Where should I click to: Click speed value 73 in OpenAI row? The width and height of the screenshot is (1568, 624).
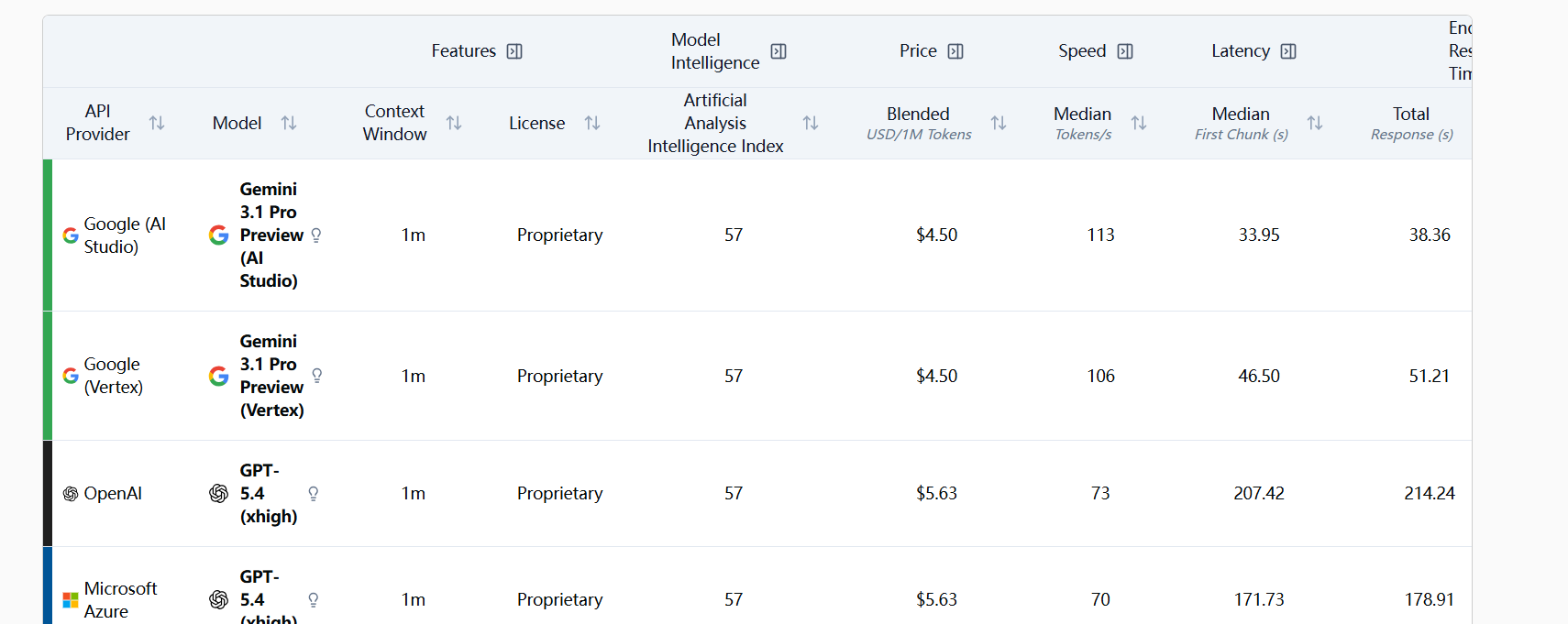click(1100, 494)
